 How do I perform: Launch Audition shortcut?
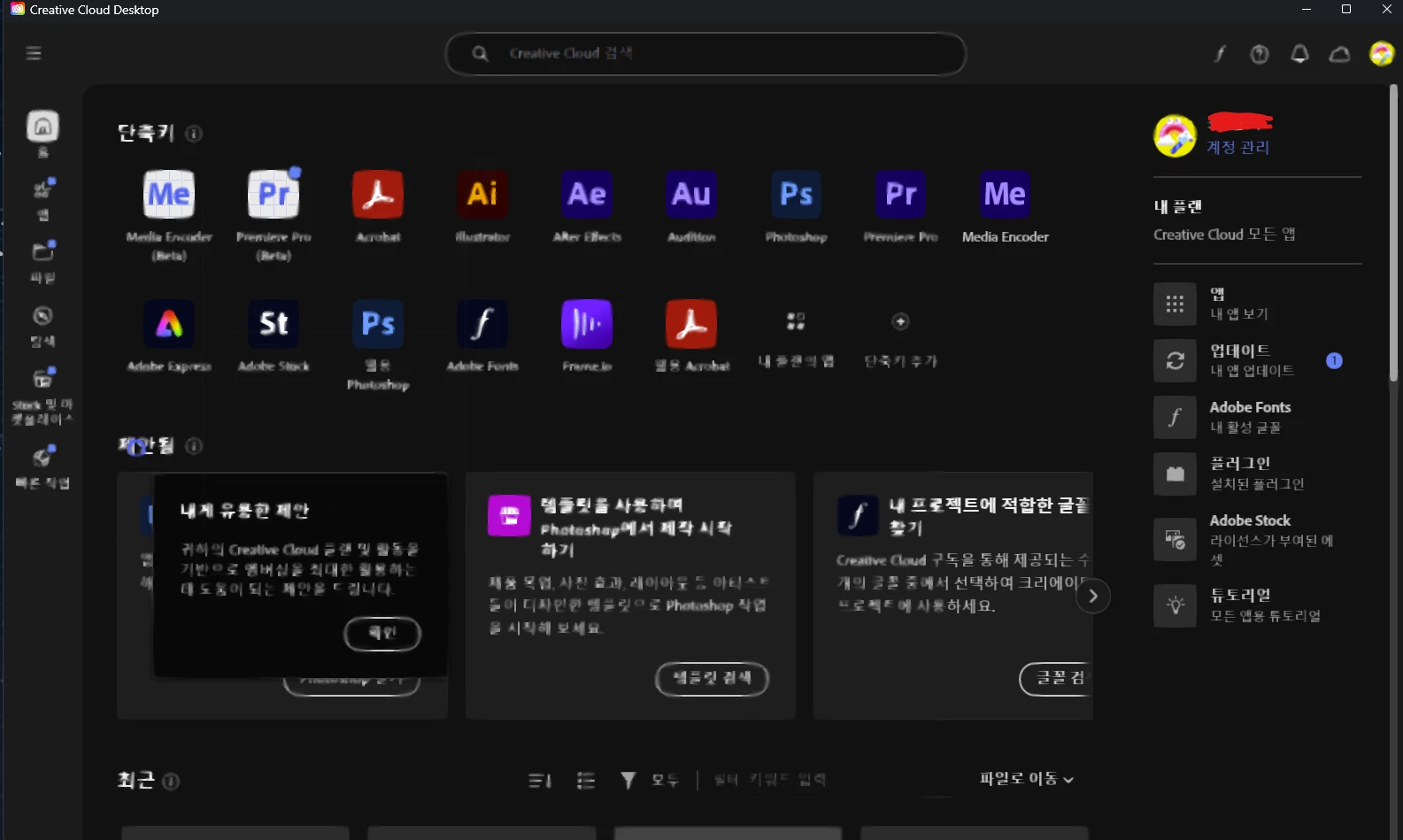tap(691, 195)
